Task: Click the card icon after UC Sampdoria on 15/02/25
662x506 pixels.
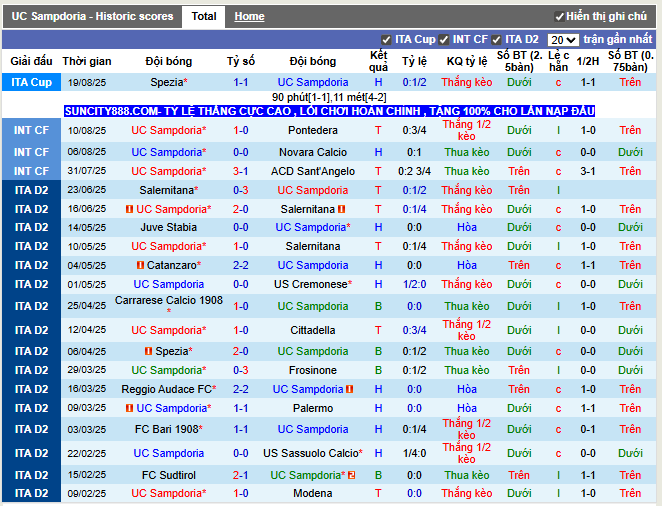Action: [x=351, y=475]
